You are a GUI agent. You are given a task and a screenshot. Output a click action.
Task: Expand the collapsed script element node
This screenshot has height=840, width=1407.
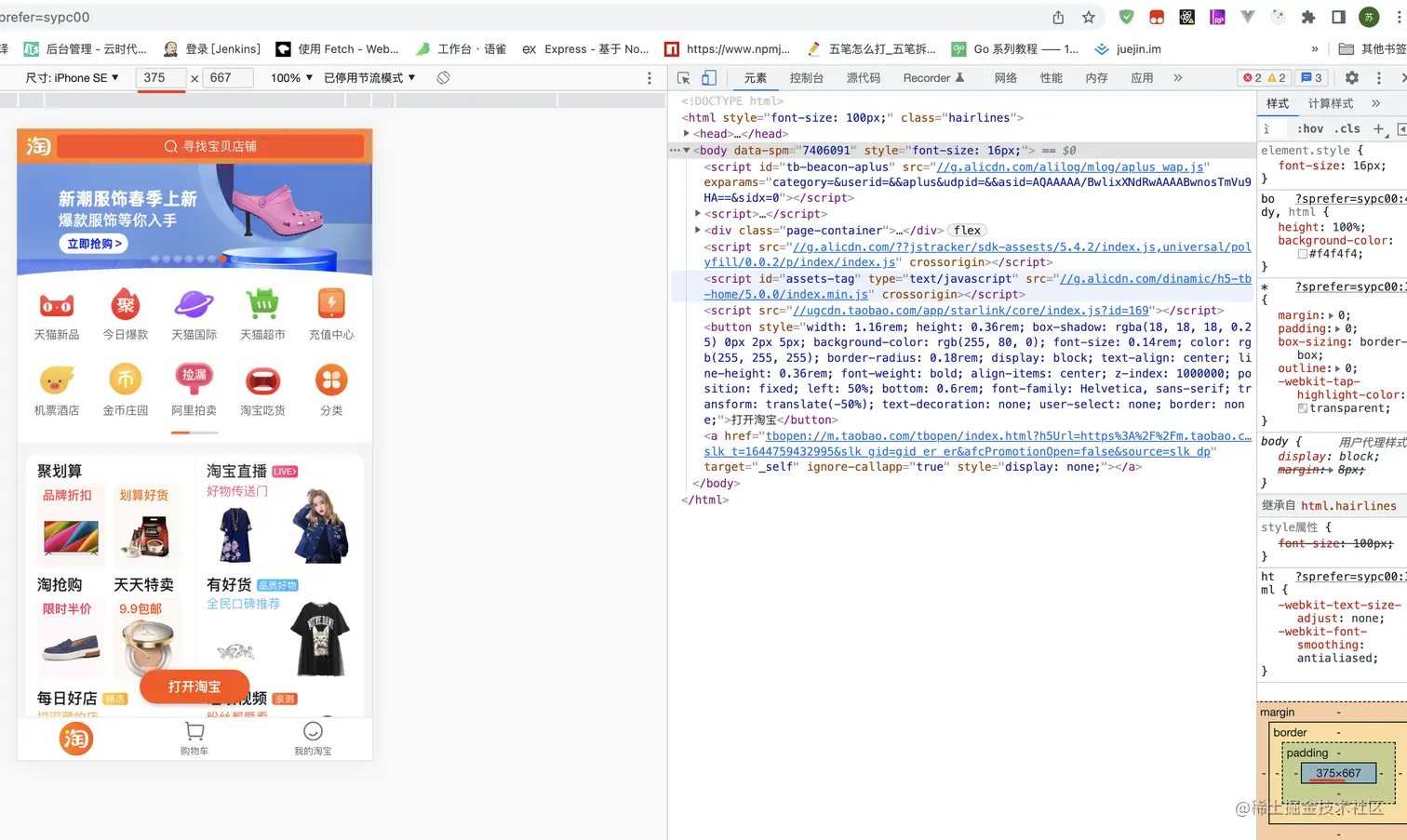pyautogui.click(x=698, y=214)
